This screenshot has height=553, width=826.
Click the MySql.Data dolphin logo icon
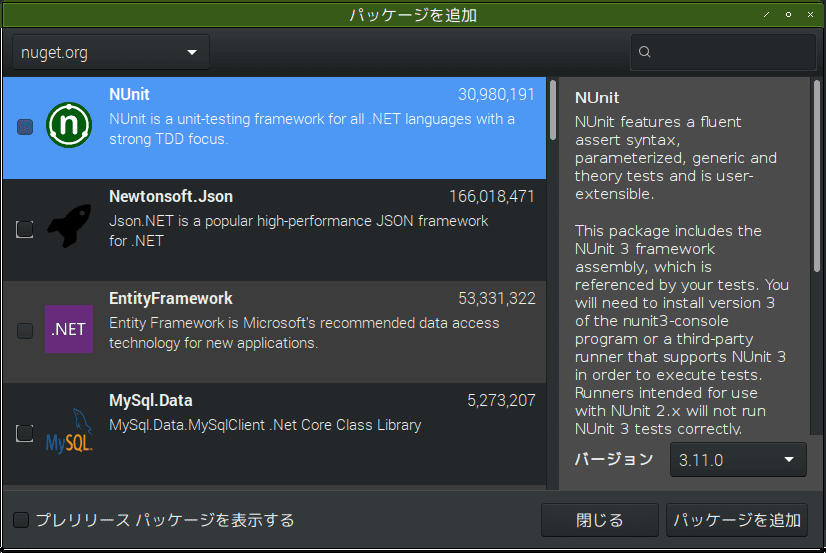click(x=69, y=431)
